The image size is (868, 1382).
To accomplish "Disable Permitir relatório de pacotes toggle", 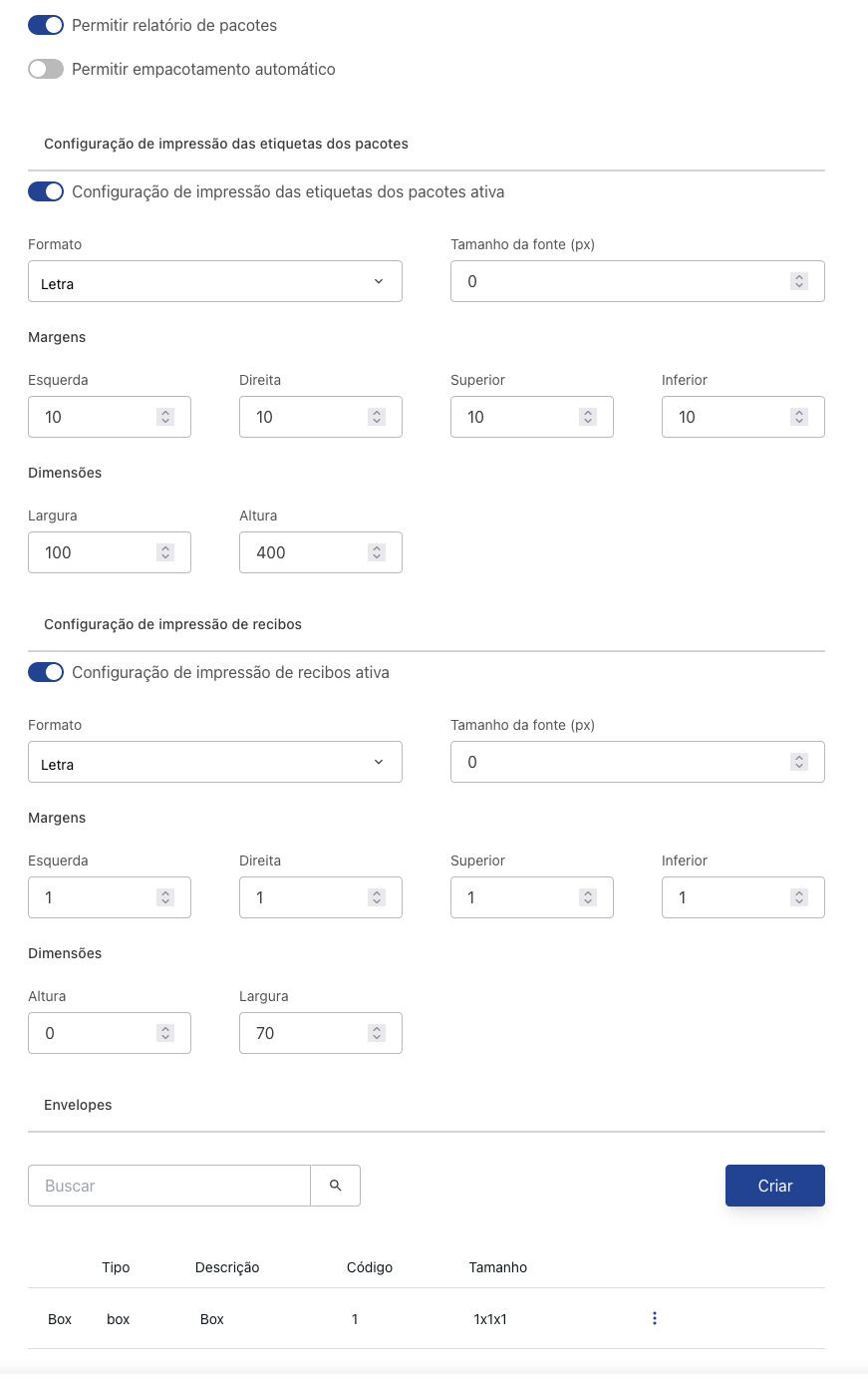I will click(x=46, y=25).
